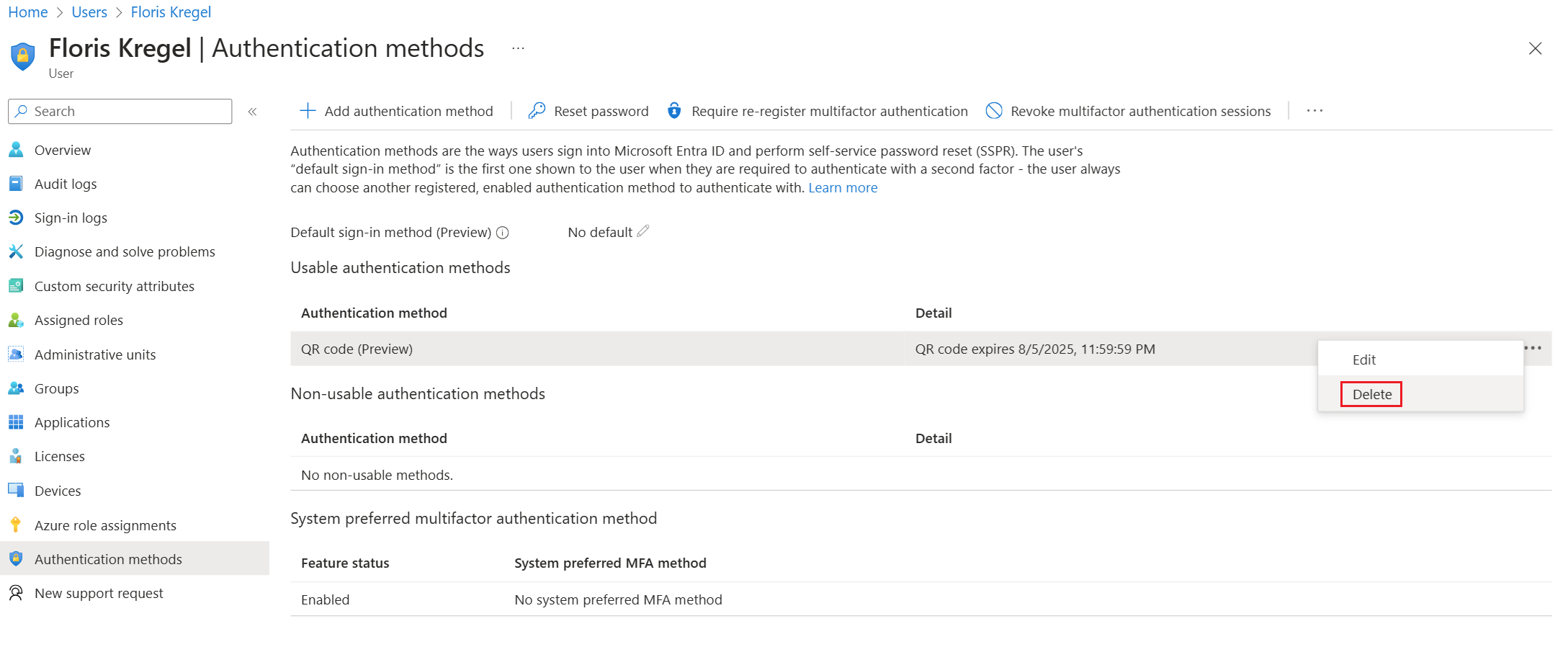The height and width of the screenshot is (647, 1568).
Task: Open the Applications section
Action: click(72, 422)
